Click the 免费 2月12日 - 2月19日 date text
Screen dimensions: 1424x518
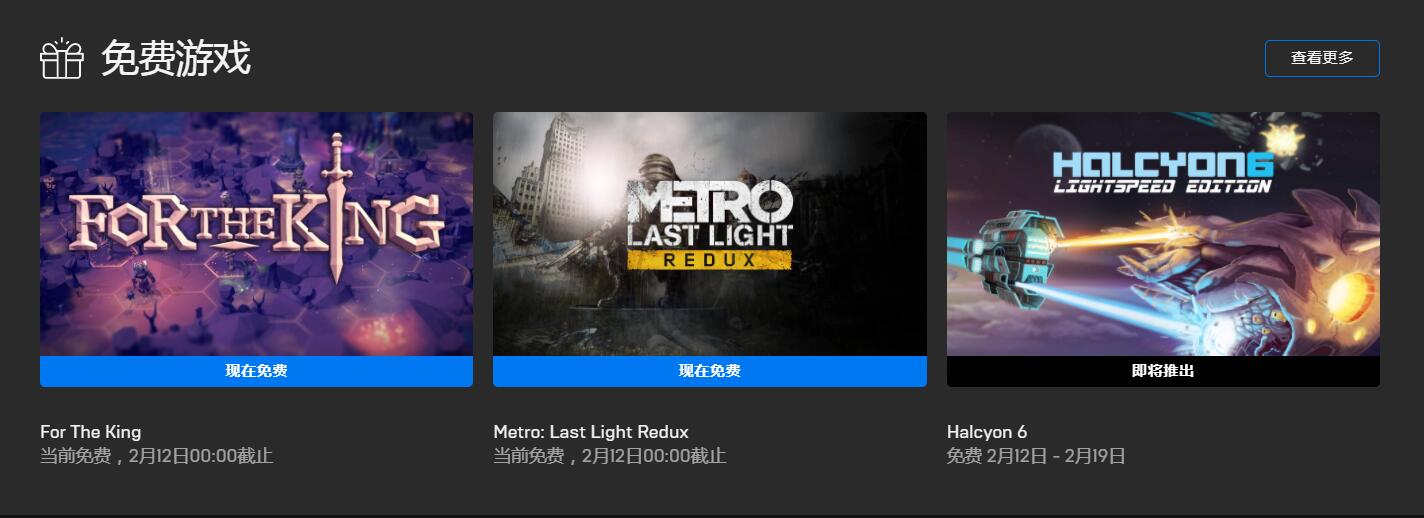pyautogui.click(x=1036, y=456)
